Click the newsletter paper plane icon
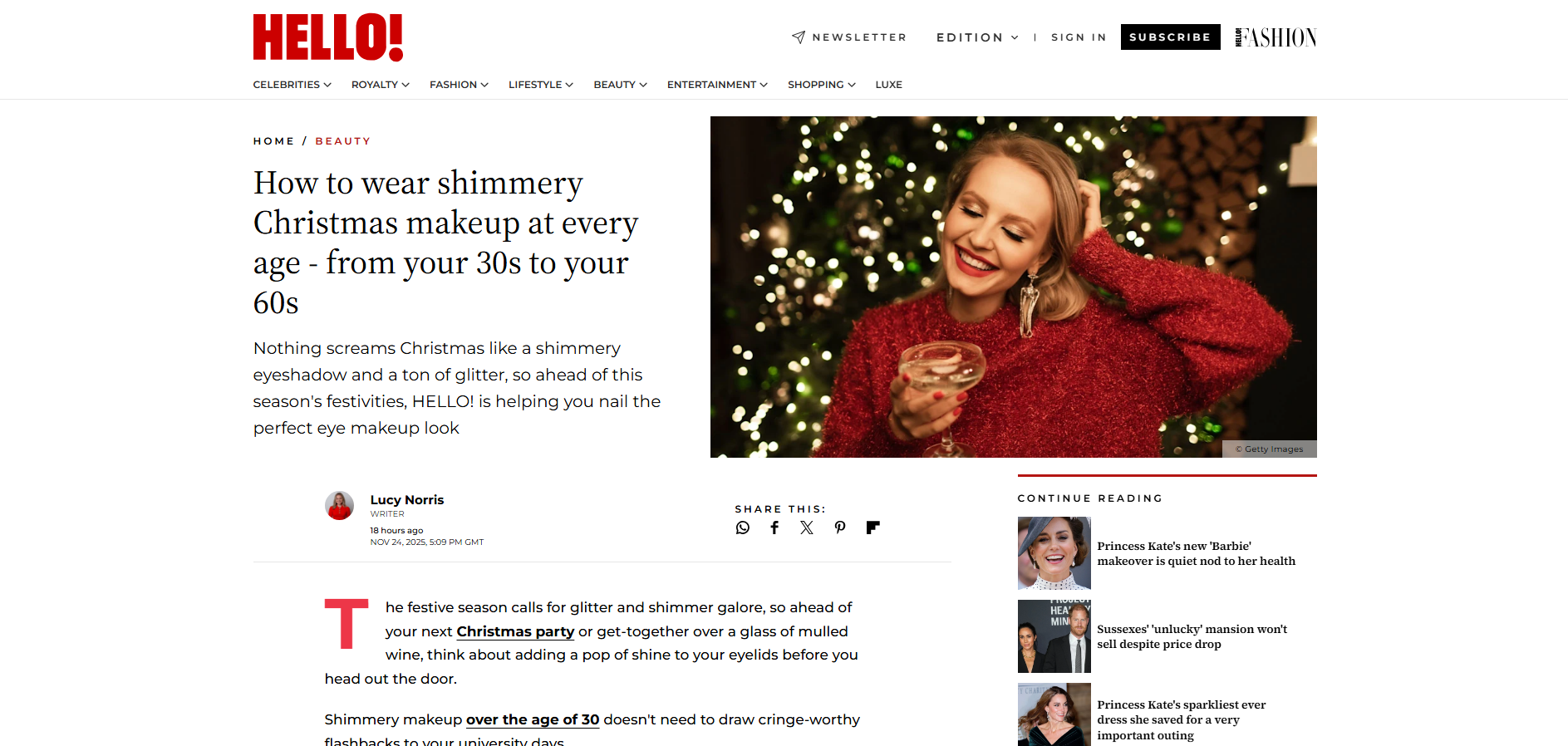 tap(799, 37)
